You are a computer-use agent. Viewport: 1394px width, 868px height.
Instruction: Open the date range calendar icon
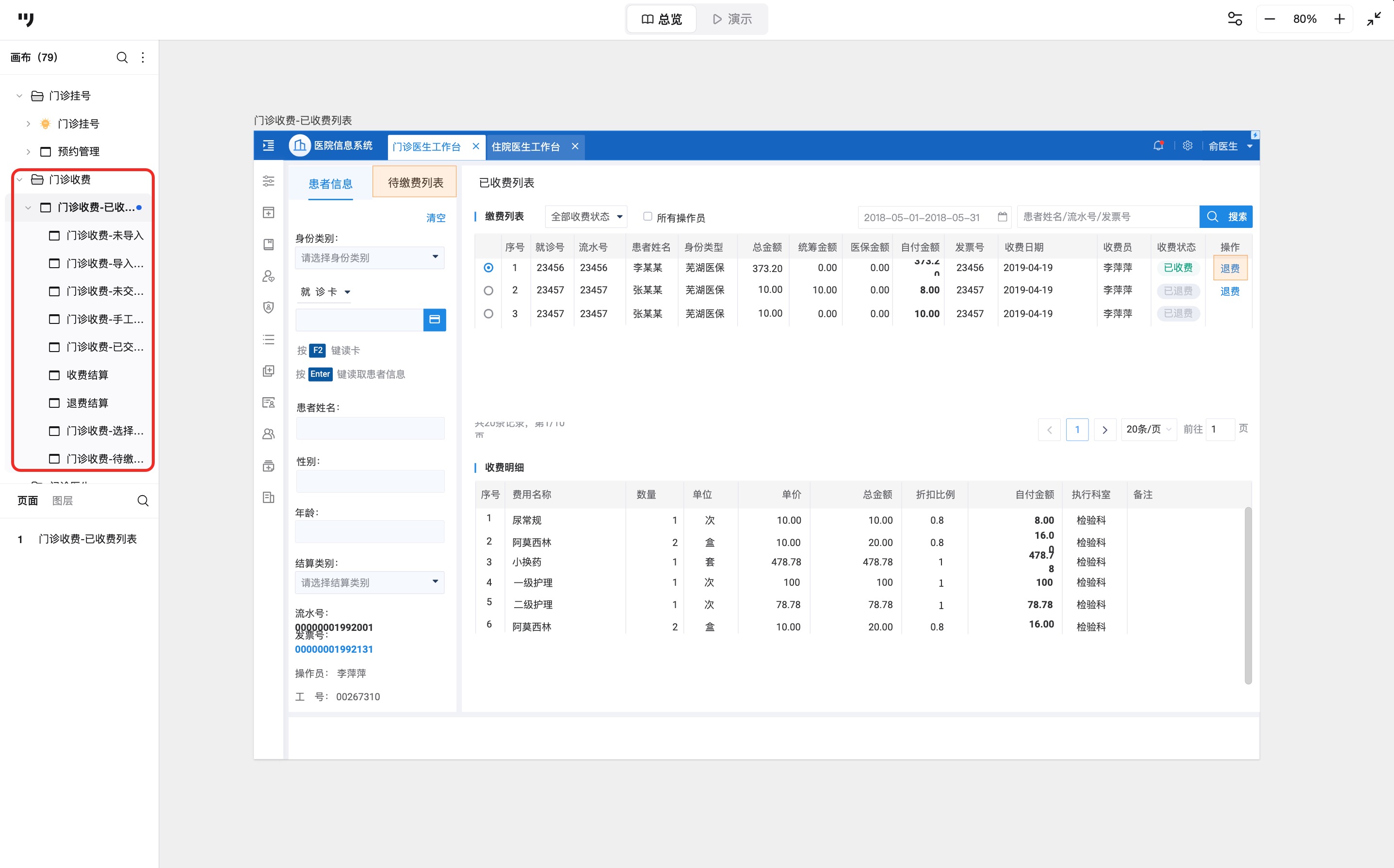click(x=1002, y=217)
